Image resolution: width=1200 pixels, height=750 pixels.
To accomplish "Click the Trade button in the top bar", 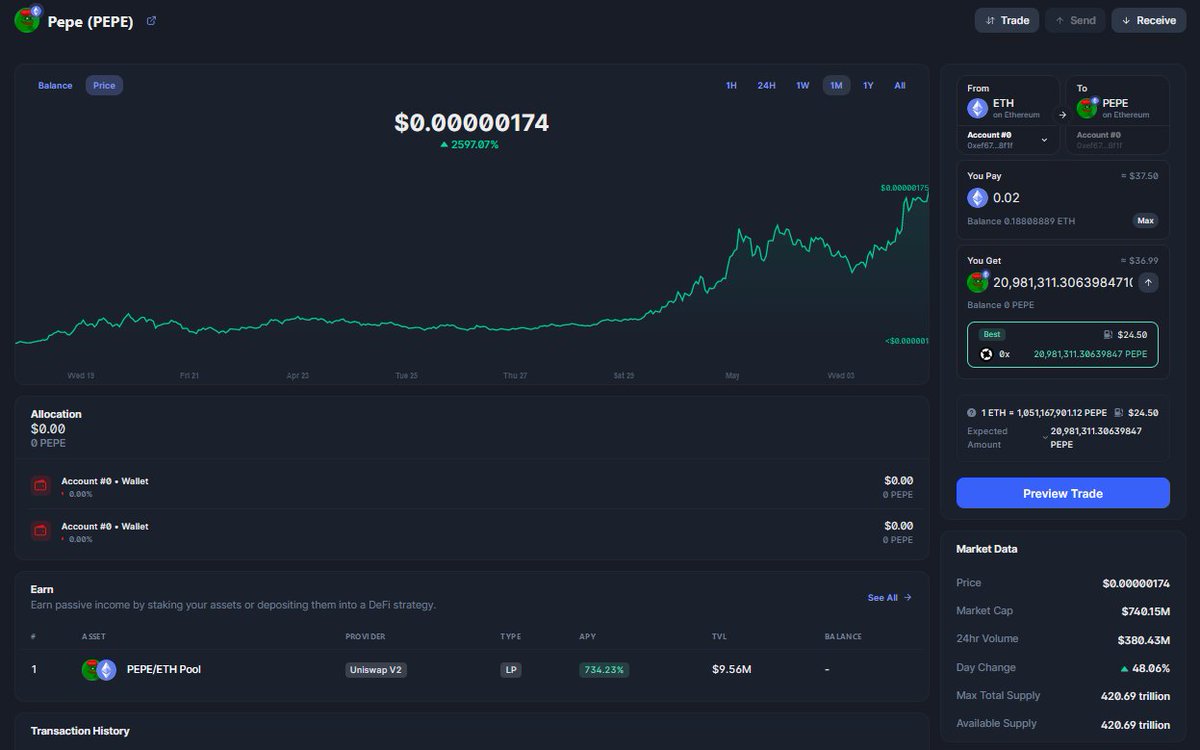I will click(1007, 20).
